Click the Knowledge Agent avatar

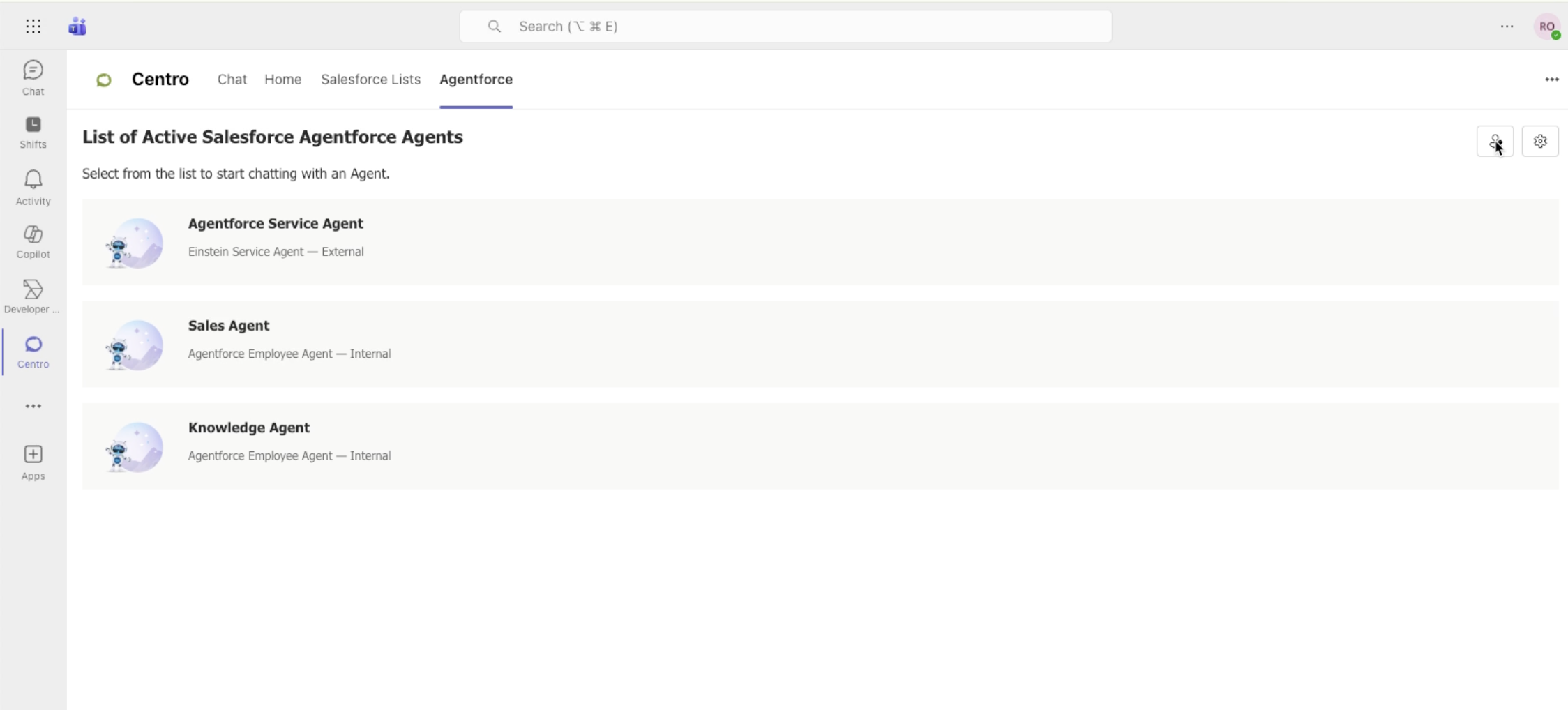pyautogui.click(x=134, y=446)
